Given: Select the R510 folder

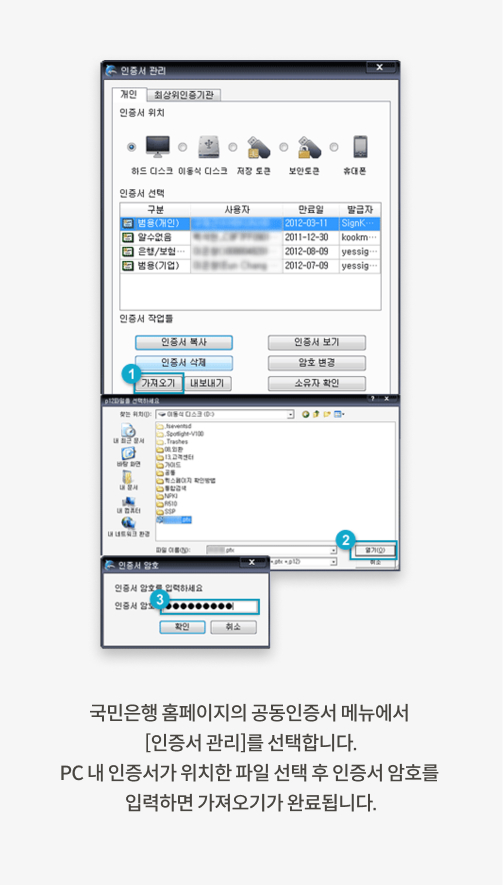Looking at the screenshot, I should point(167,503).
